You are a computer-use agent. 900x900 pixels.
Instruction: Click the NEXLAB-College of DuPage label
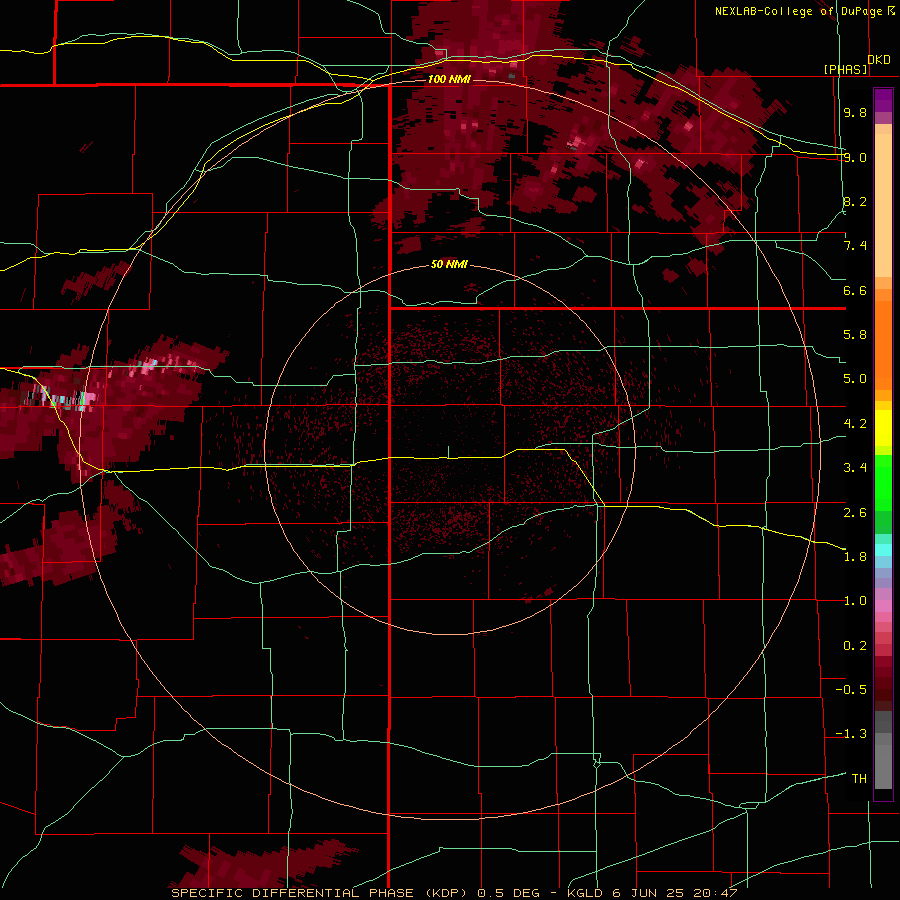[x=798, y=11]
